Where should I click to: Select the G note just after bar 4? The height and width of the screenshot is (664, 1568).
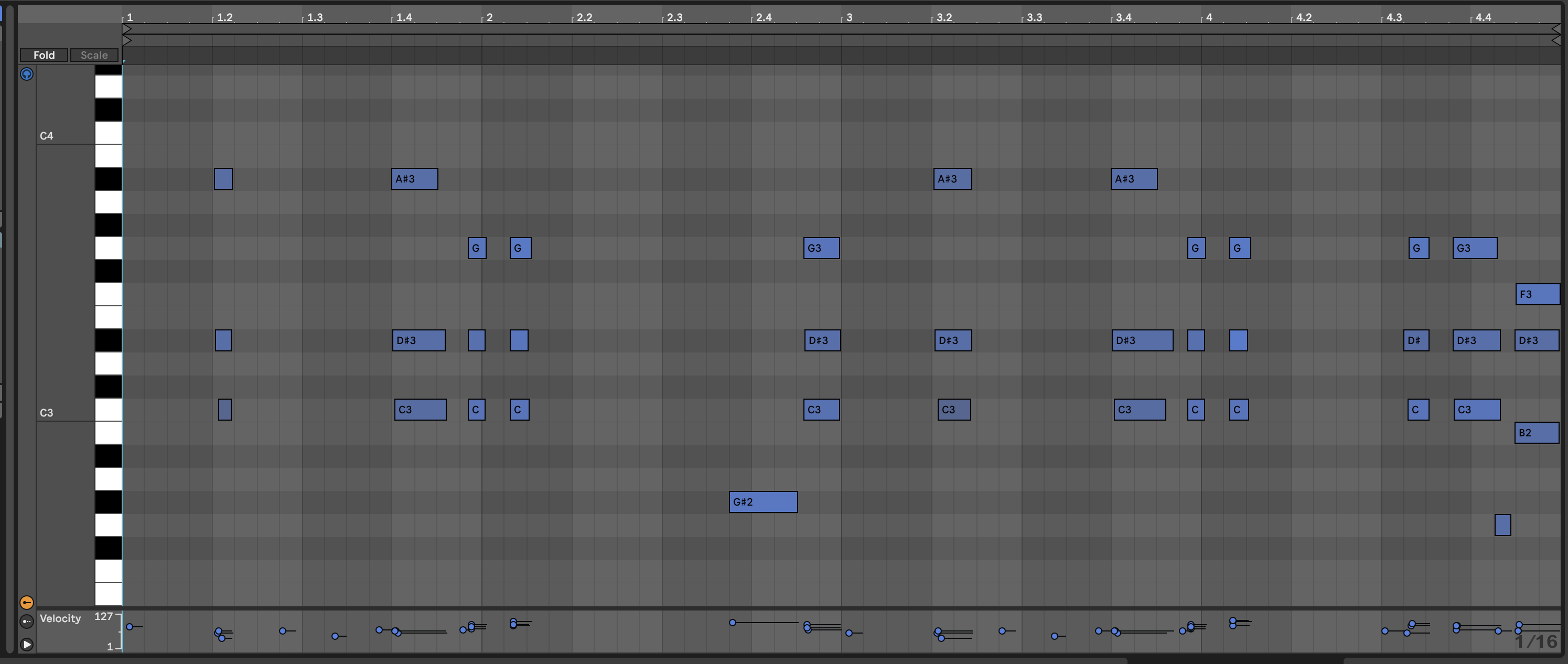pyautogui.click(x=1240, y=248)
